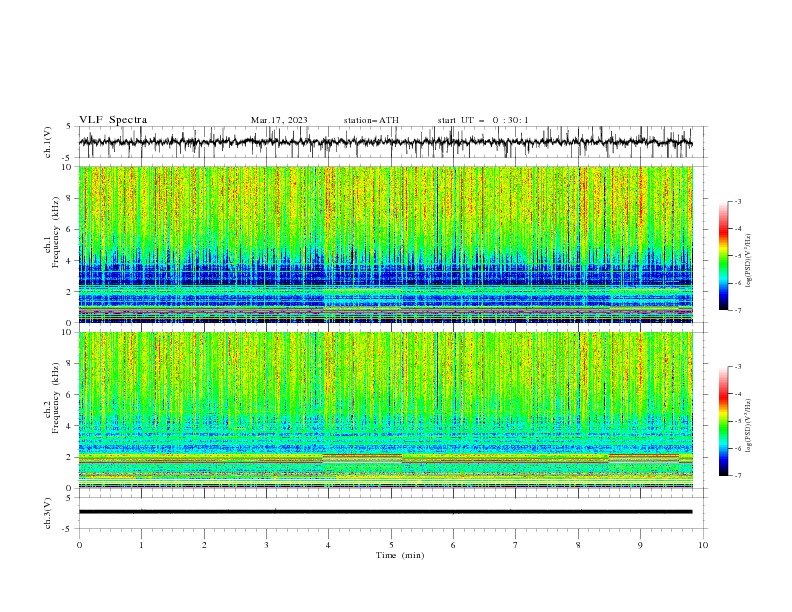Click the ch.2 PSD color scale bar
The image size is (792, 612).
[723, 421]
